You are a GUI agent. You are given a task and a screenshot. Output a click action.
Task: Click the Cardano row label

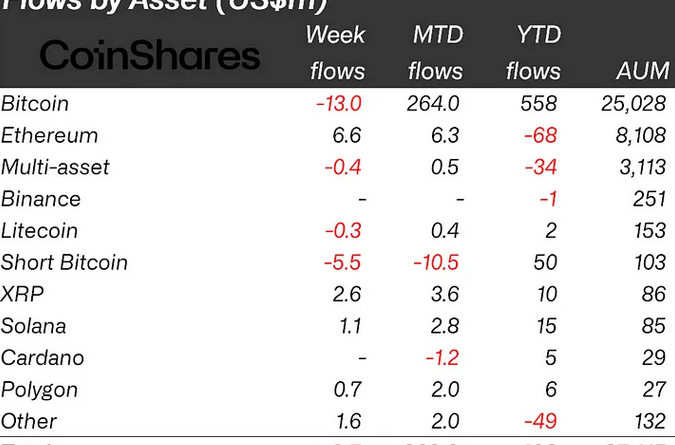click(43, 358)
